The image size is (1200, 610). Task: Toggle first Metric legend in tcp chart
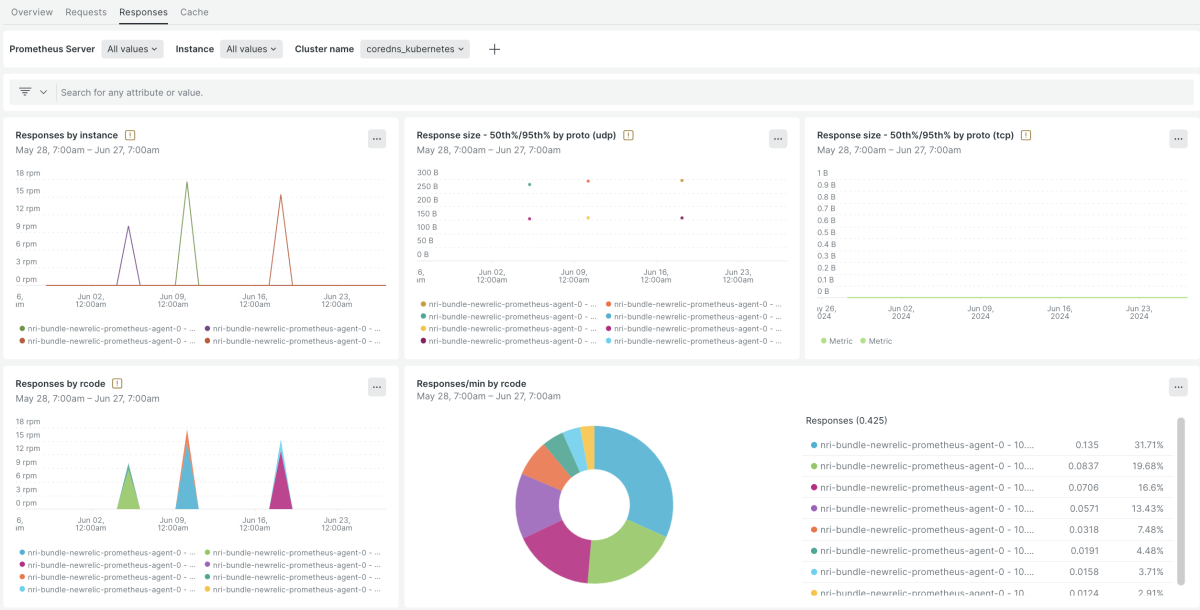point(840,341)
